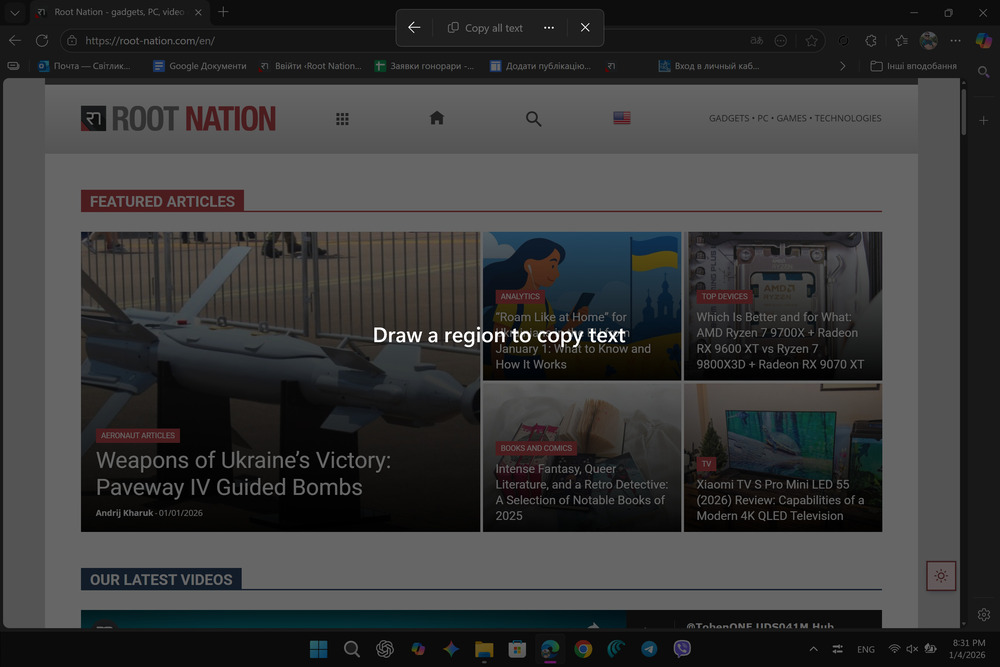
Task: Click the ANALYTICS category tag
Action: tap(520, 297)
